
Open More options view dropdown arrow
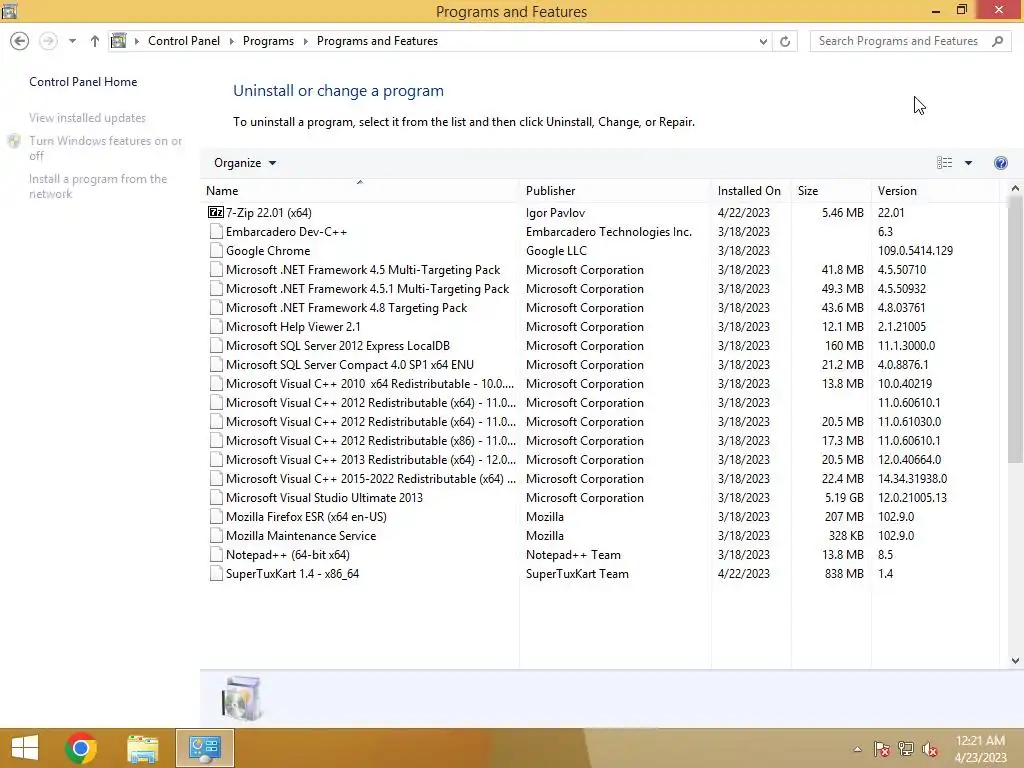point(968,163)
